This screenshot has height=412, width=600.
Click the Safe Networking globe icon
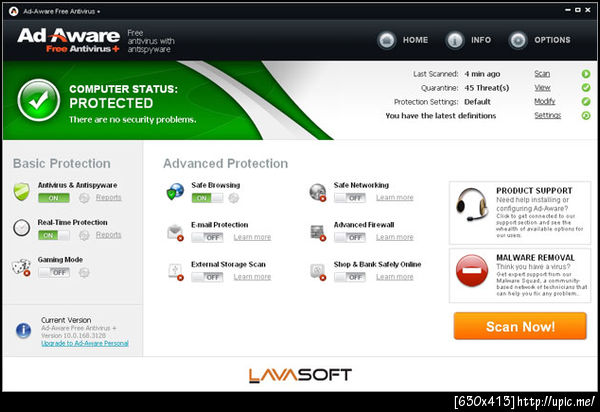point(318,192)
